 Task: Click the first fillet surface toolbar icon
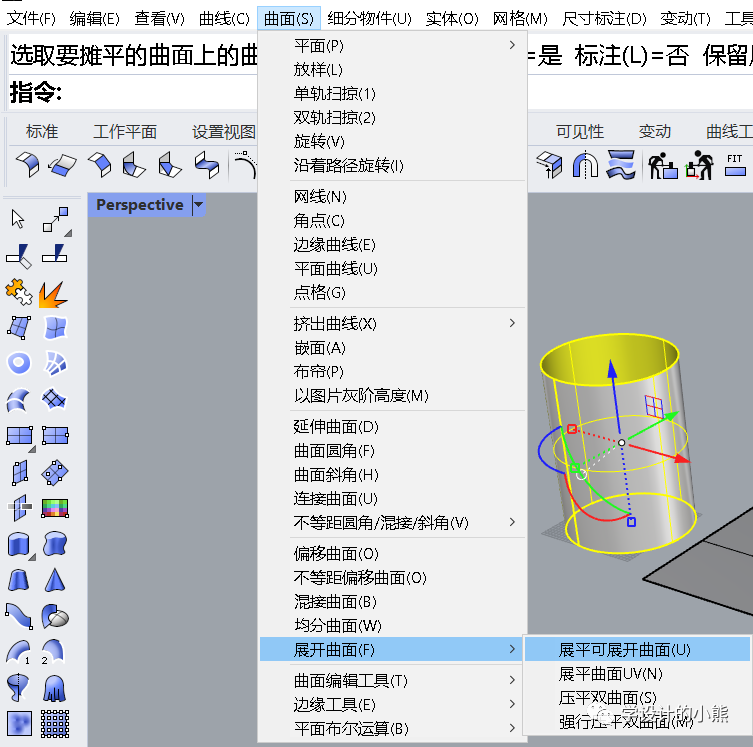pos(27,164)
